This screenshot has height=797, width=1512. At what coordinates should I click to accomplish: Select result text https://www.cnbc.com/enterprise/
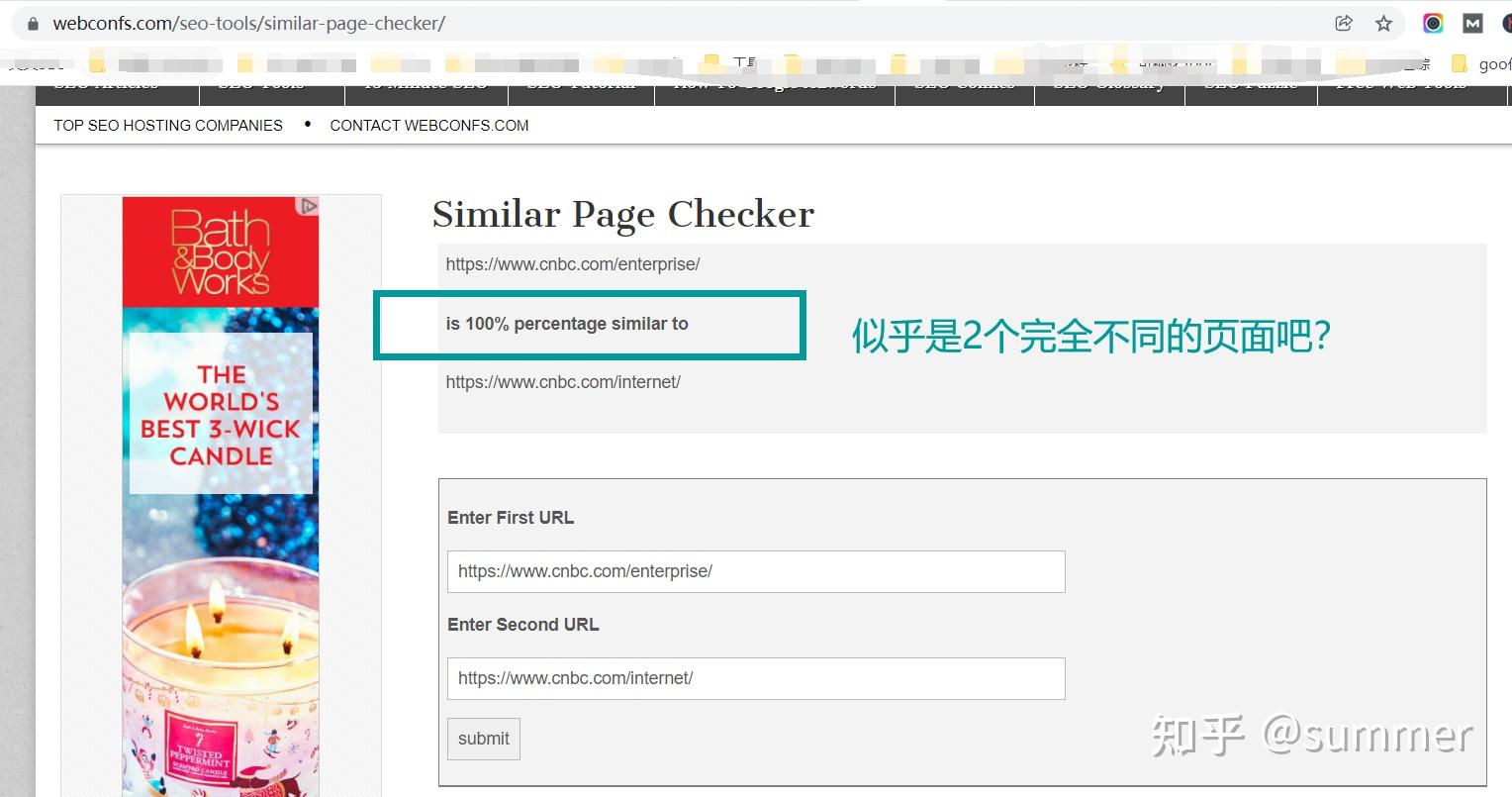573,264
